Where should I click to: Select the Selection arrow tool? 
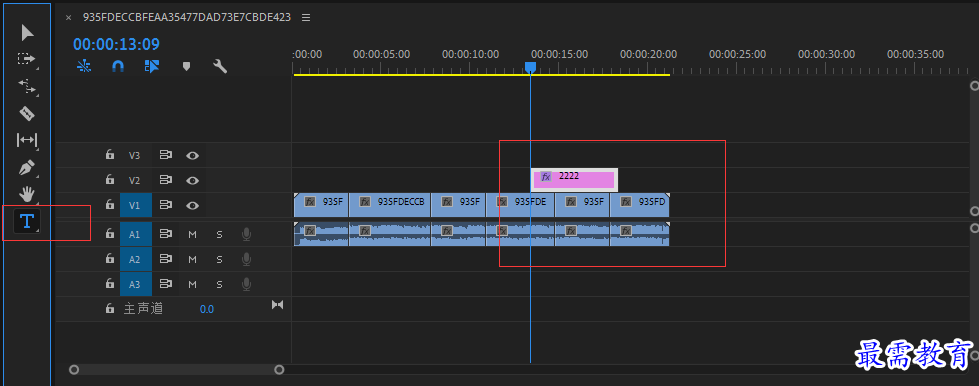coord(27,32)
